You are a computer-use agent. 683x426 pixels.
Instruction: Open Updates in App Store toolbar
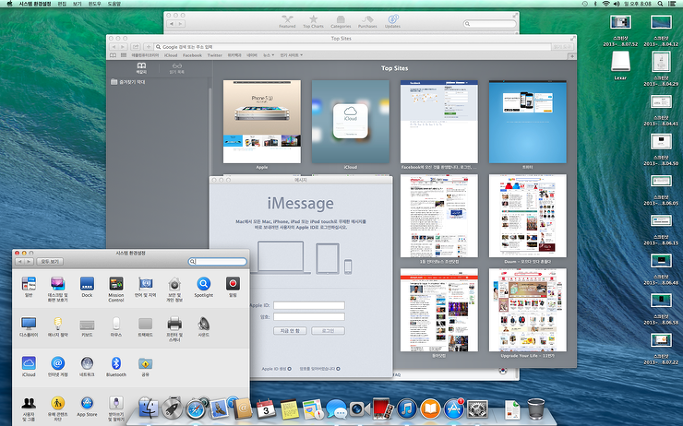coord(392,22)
